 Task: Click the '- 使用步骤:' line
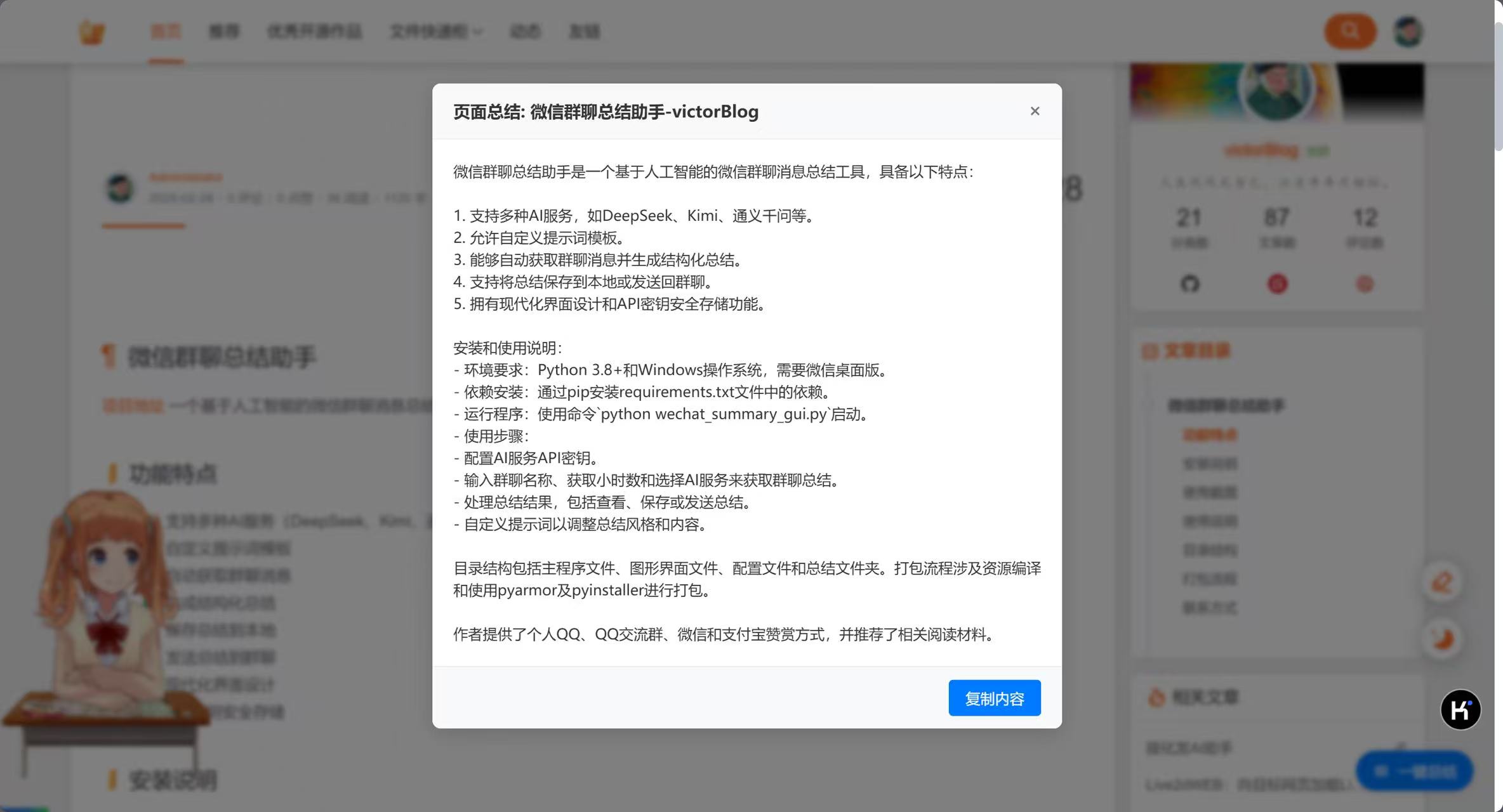click(x=491, y=436)
